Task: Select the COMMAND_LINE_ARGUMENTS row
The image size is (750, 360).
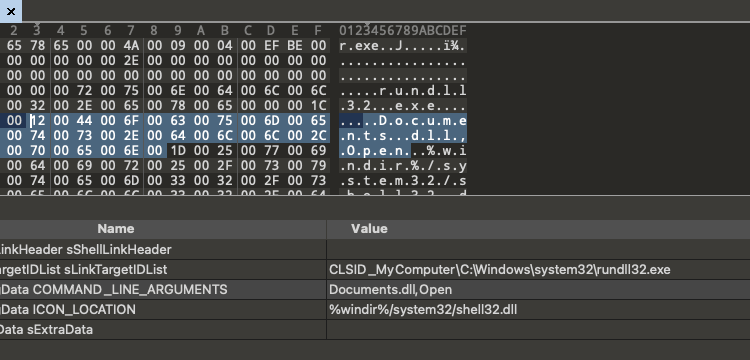Action: [x=375, y=290]
